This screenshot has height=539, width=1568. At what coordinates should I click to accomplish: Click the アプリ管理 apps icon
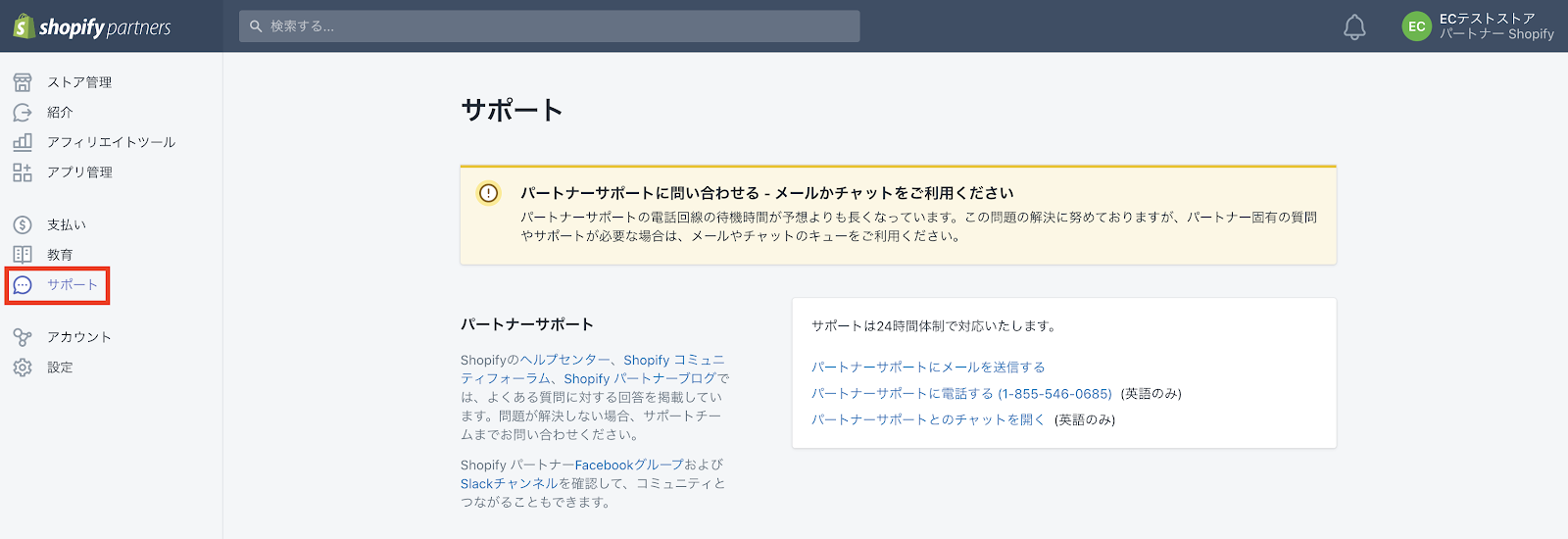23,172
